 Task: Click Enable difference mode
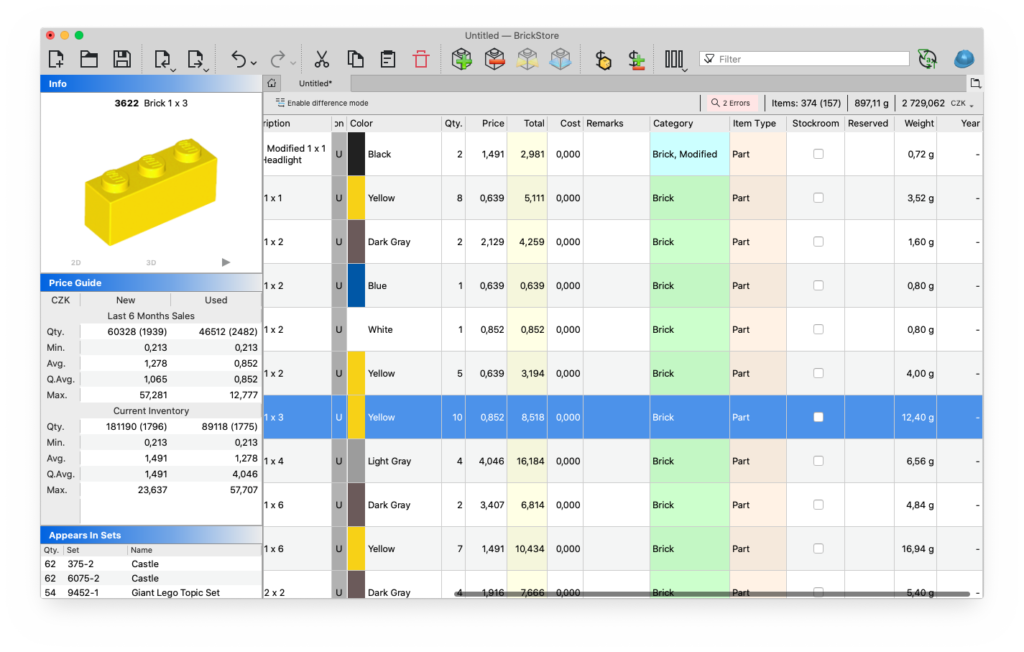(321, 103)
